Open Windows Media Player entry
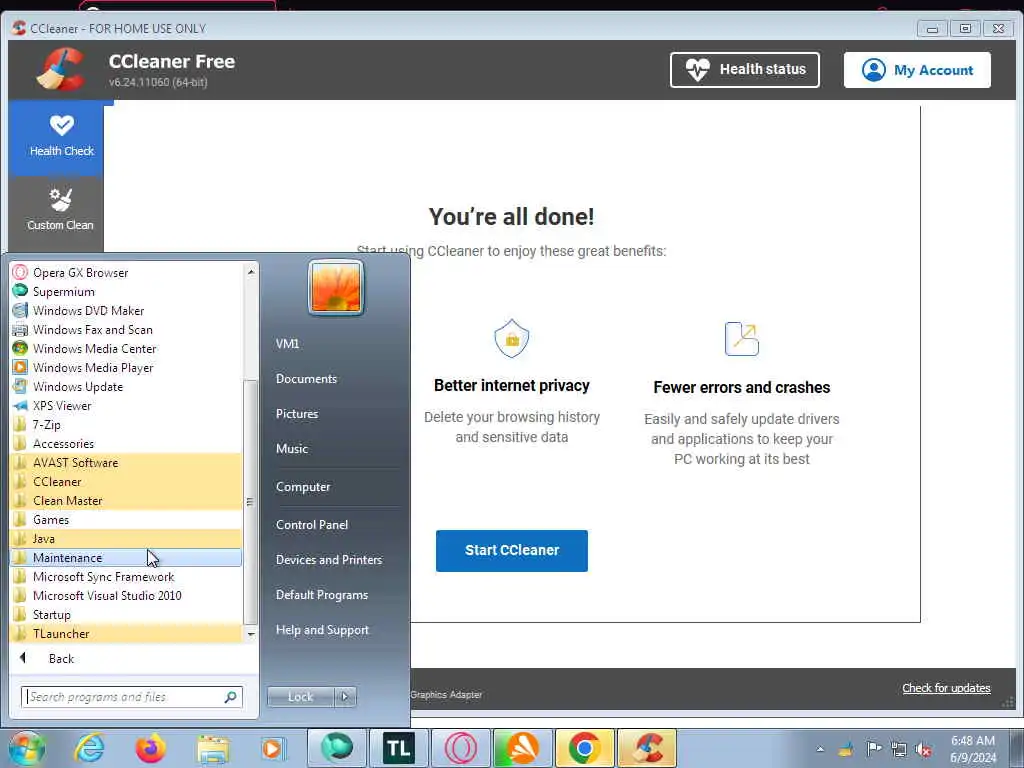 click(x=126, y=367)
